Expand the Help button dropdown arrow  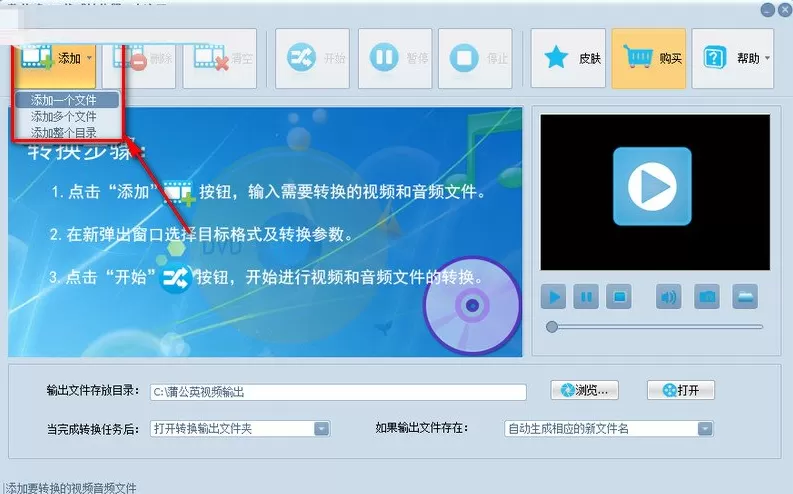[x=767, y=58]
